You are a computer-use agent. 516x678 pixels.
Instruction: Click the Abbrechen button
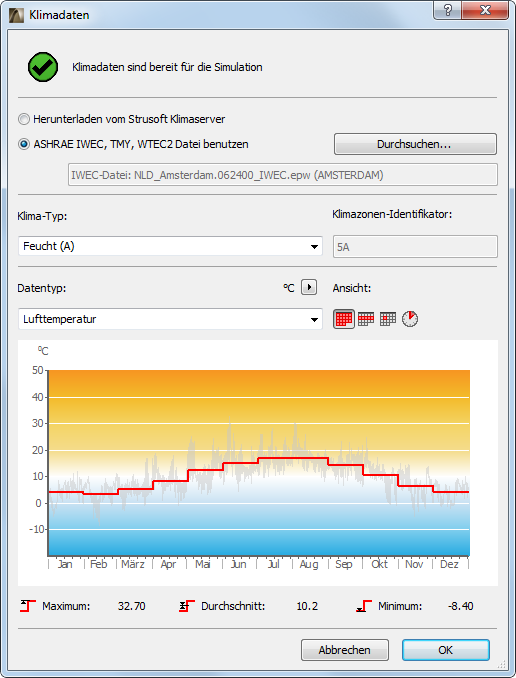(345, 650)
